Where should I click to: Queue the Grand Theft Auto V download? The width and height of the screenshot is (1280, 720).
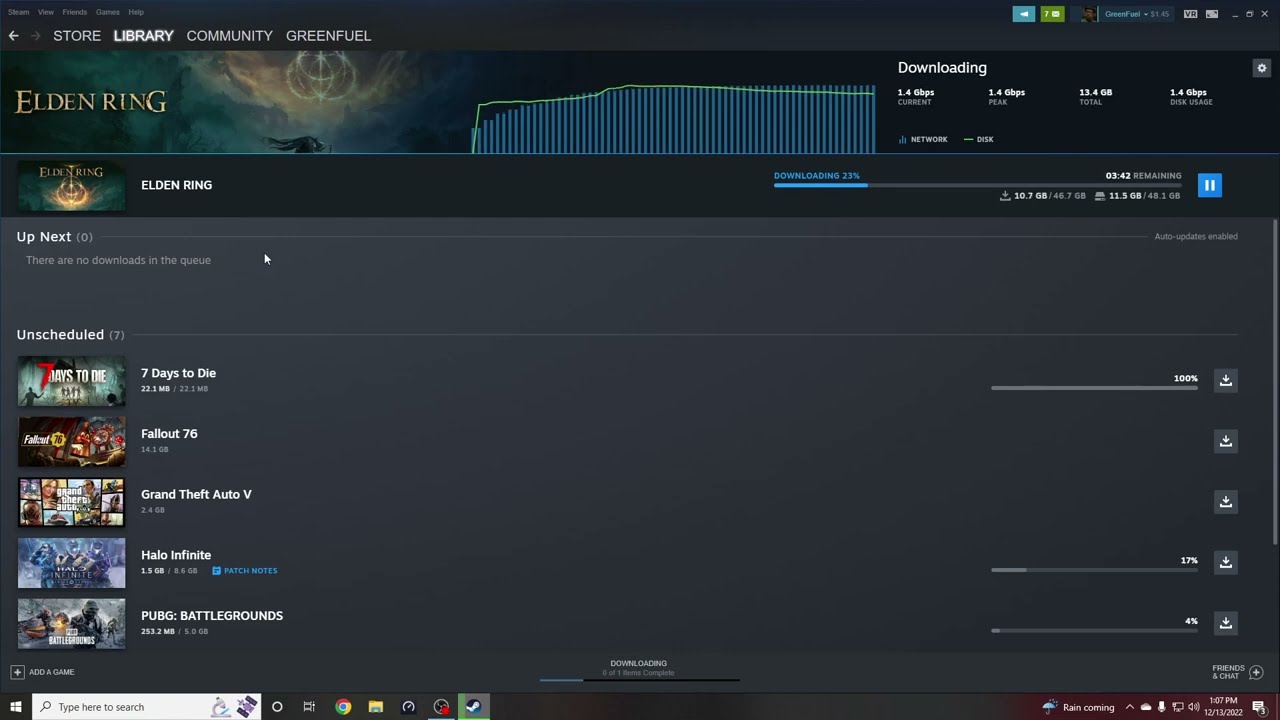[x=1225, y=502]
